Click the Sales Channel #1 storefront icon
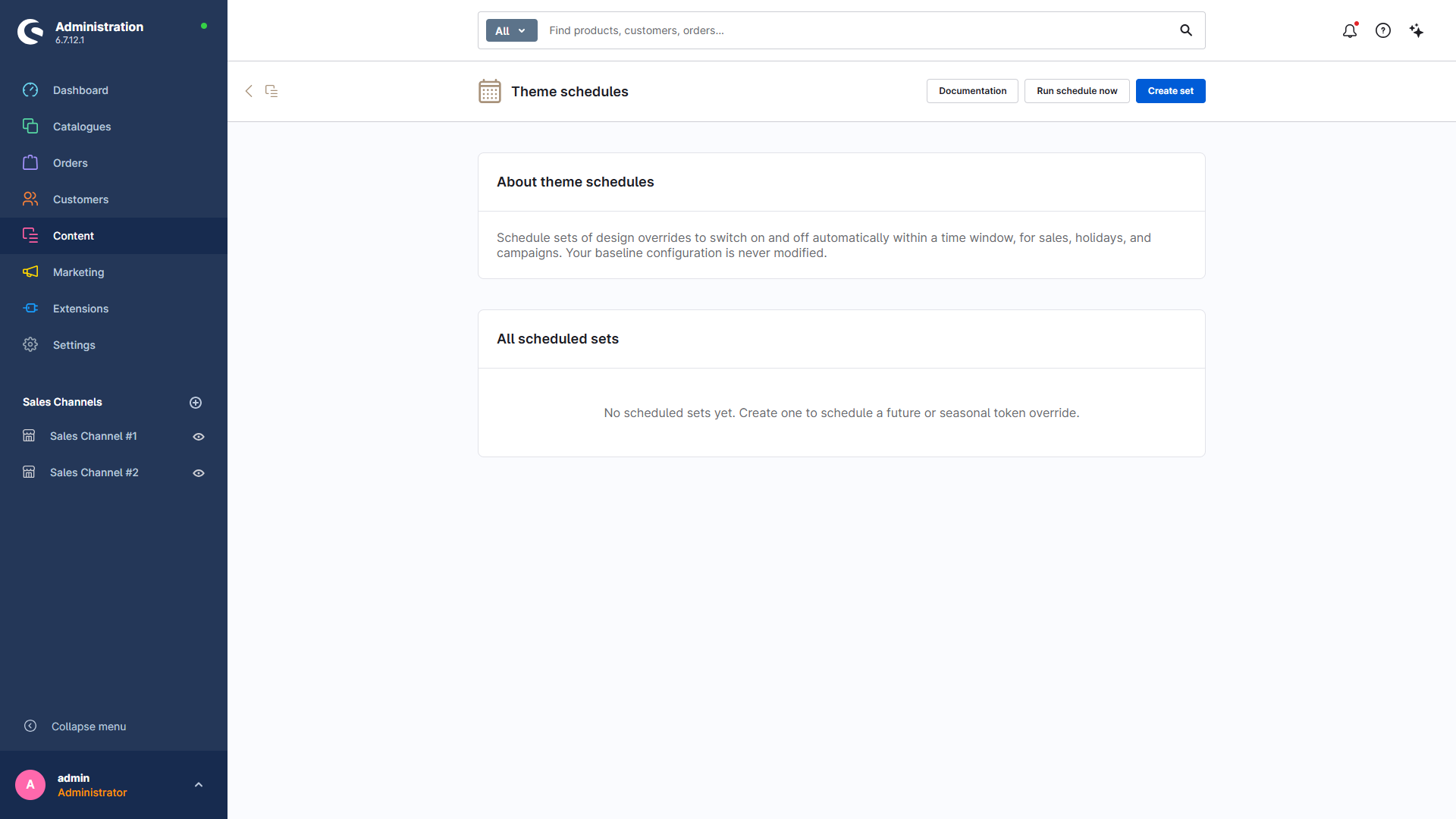Screen dimensions: 1456x819 [29, 436]
